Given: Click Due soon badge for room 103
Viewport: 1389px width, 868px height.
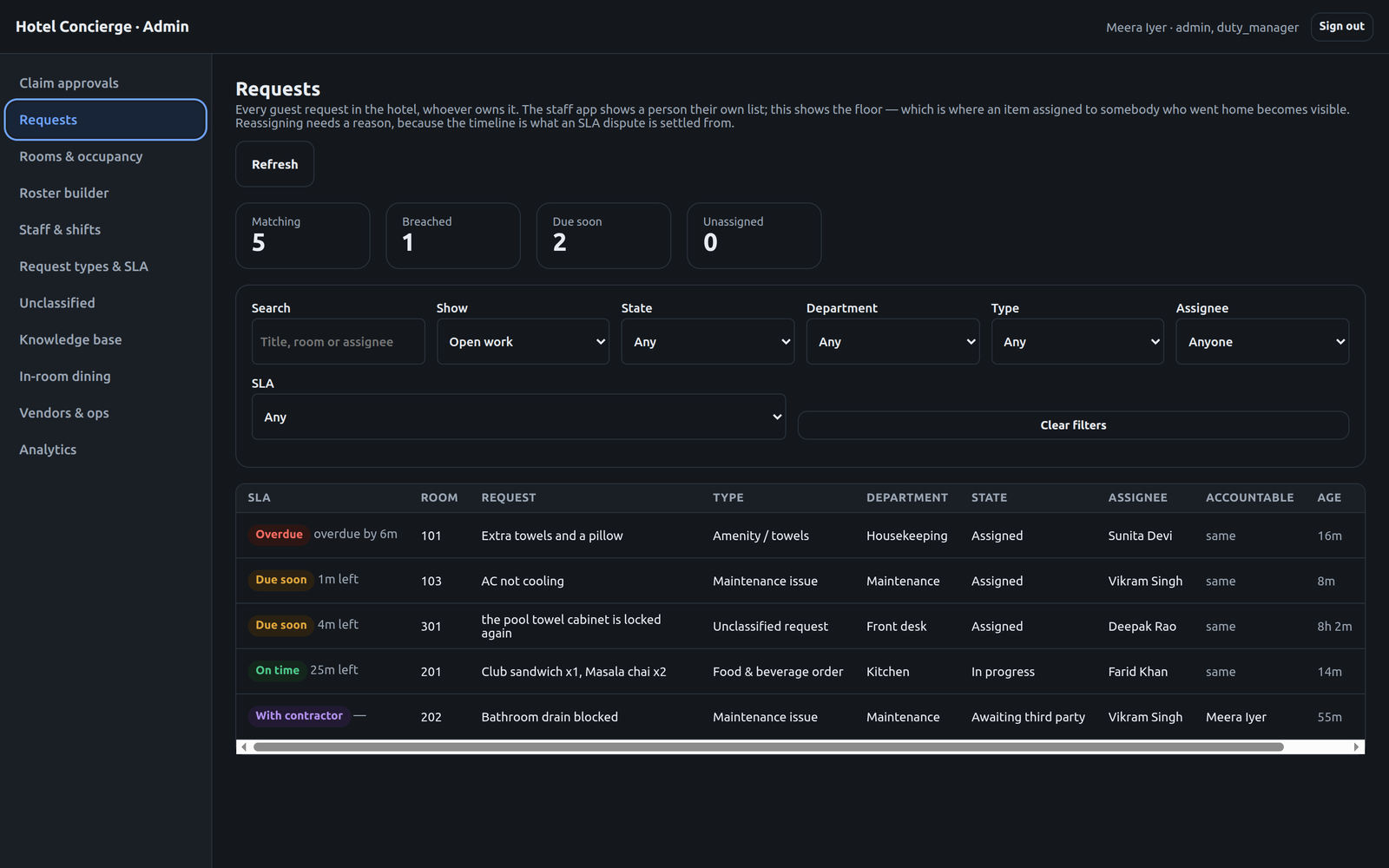Looking at the screenshot, I should (x=280, y=580).
